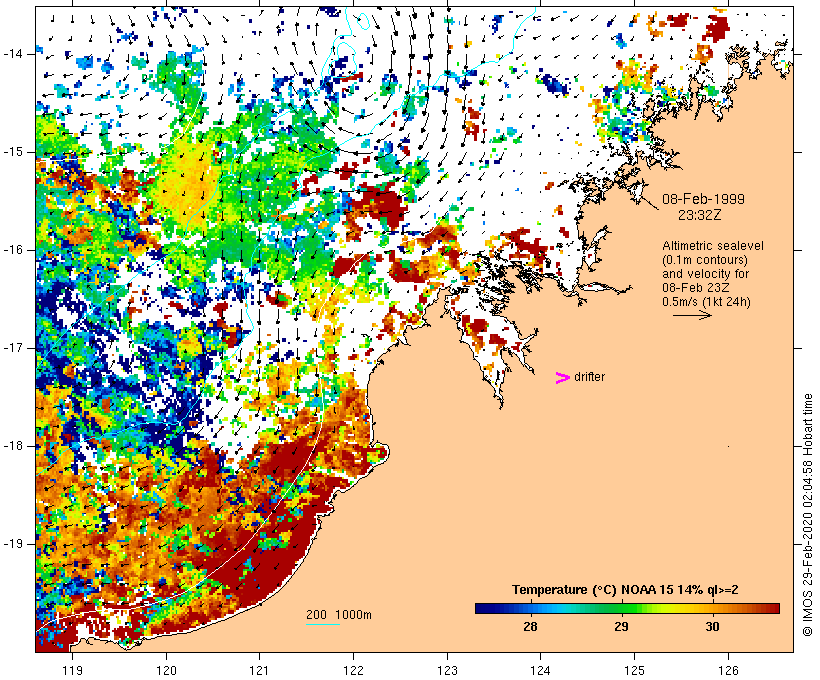Click latitude axis label -18

click(x=13, y=446)
